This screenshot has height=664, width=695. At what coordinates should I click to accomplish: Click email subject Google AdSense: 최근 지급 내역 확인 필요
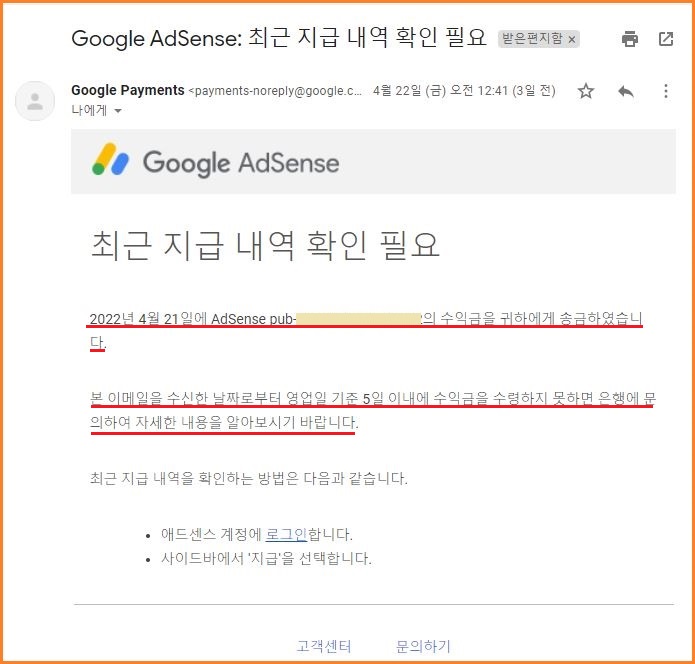click(x=279, y=38)
